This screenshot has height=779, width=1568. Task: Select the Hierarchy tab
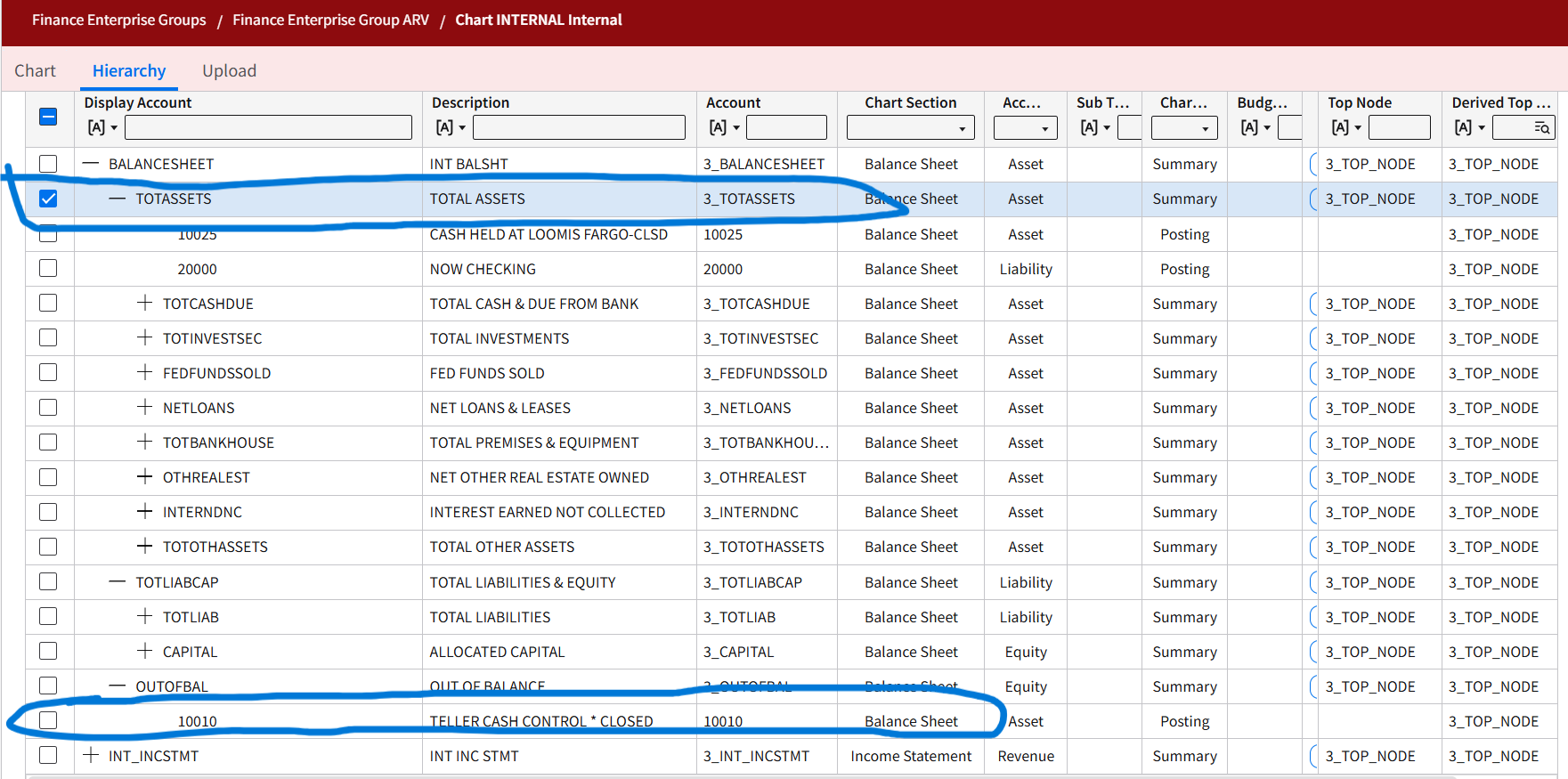point(129,70)
